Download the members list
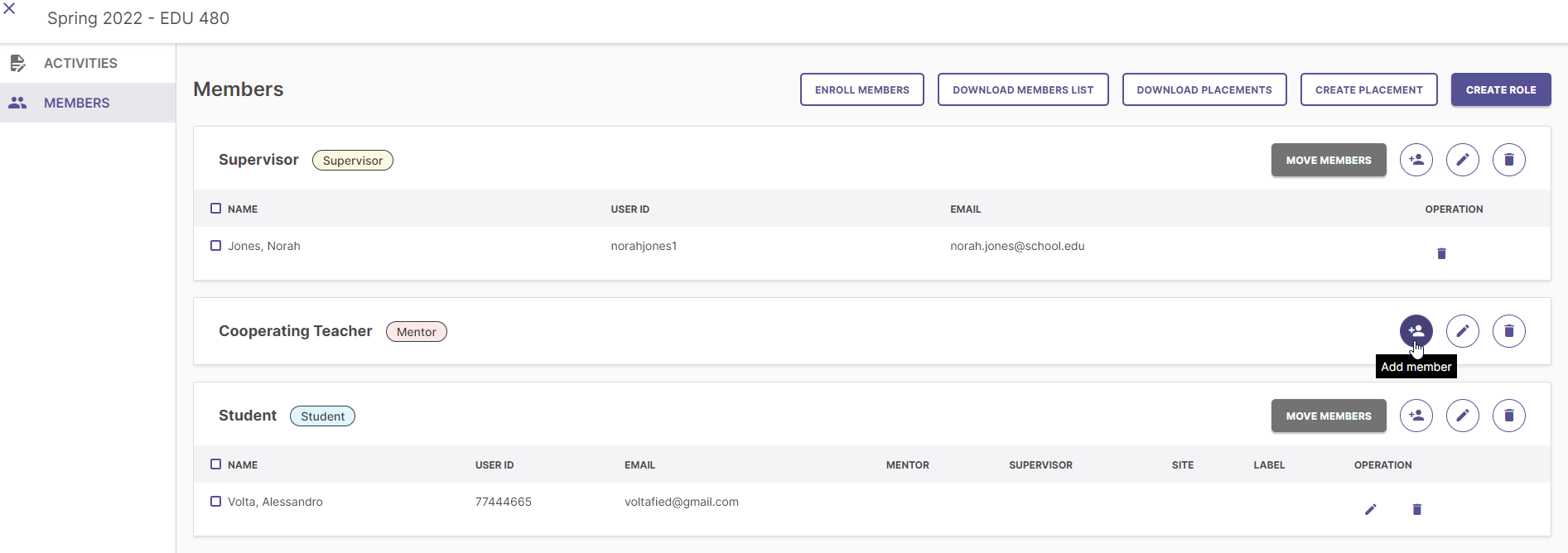 [1023, 89]
